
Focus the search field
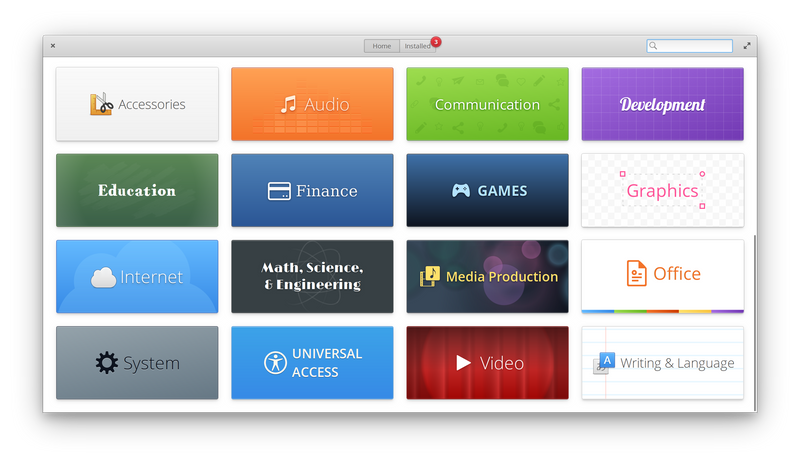[689, 46]
